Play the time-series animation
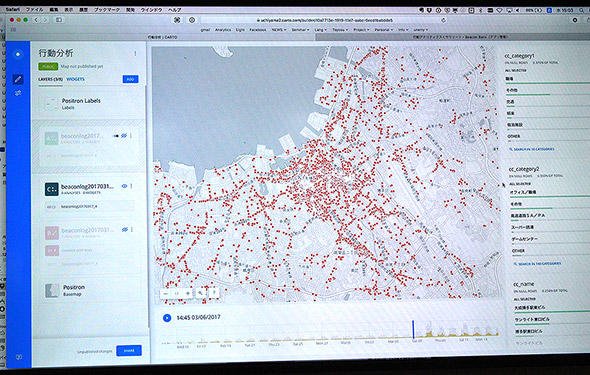 click(x=167, y=318)
